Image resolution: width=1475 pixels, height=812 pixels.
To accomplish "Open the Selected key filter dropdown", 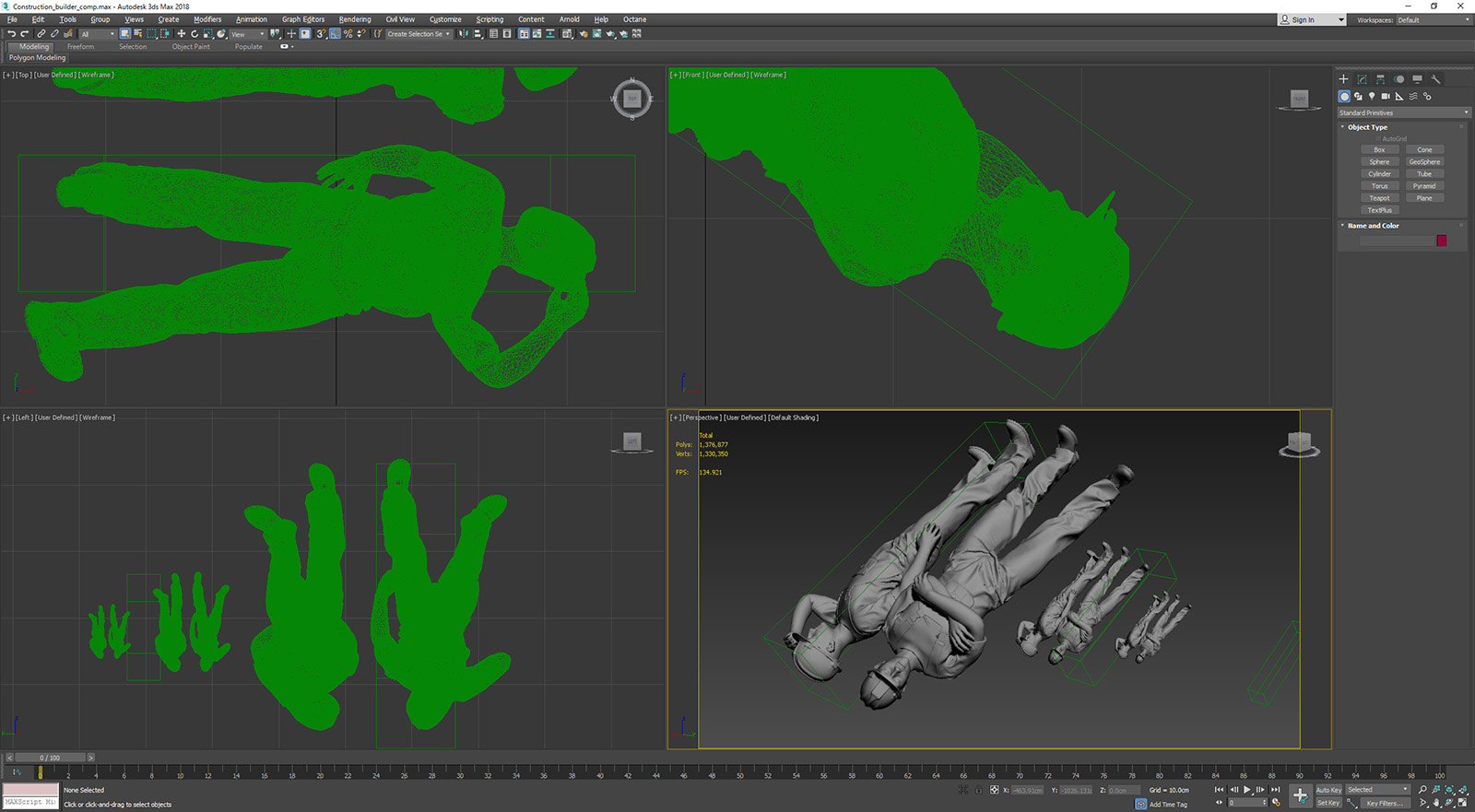I will click(1378, 790).
